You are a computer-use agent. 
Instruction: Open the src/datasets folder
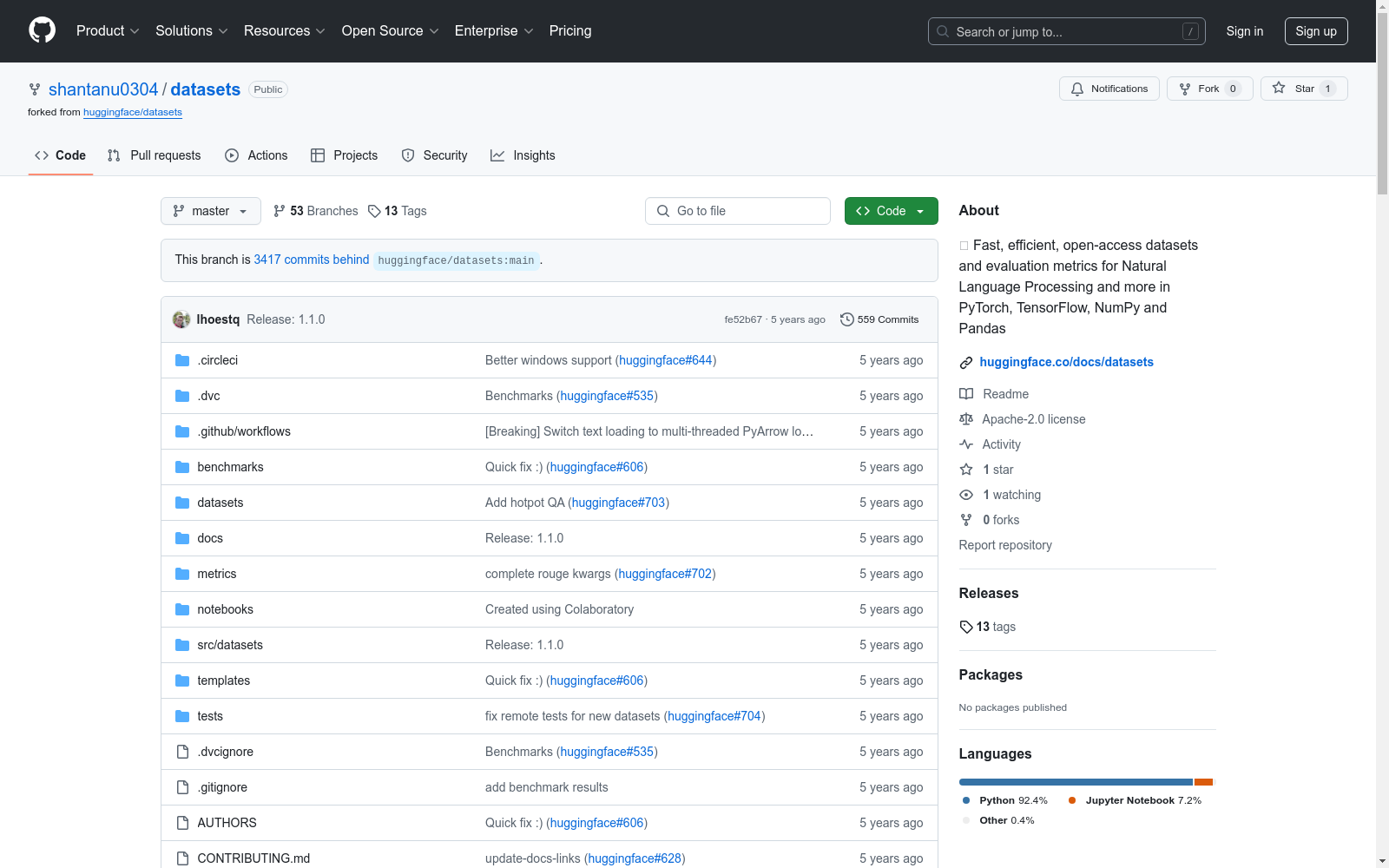(230, 645)
